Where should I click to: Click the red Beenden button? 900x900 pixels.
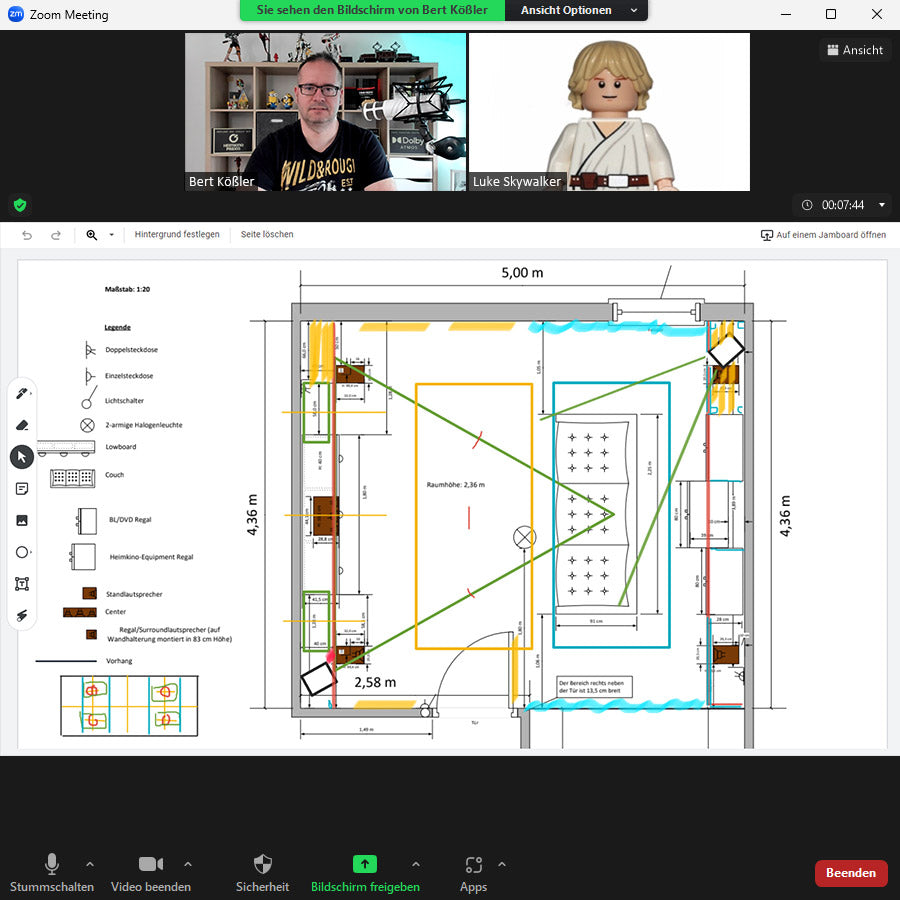851,873
